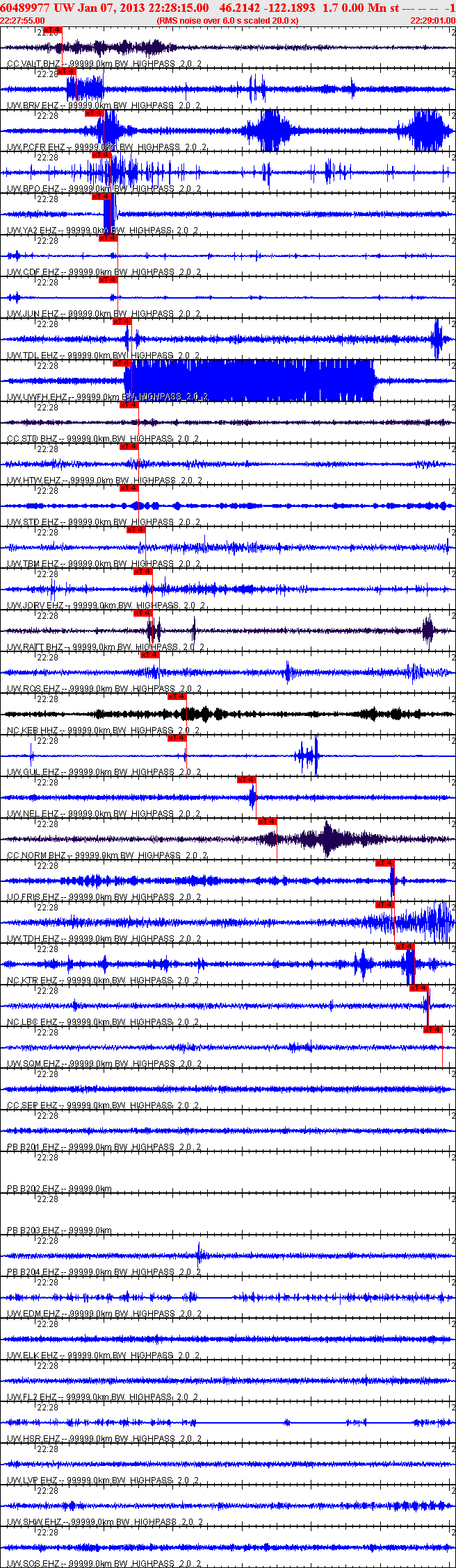
Task: Click station label UW.EDM.EHZ
Action: tap(33, 1314)
